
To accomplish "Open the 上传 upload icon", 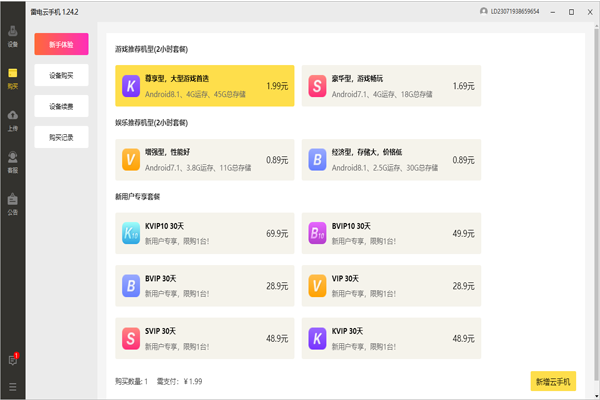I will pyautogui.click(x=12, y=120).
